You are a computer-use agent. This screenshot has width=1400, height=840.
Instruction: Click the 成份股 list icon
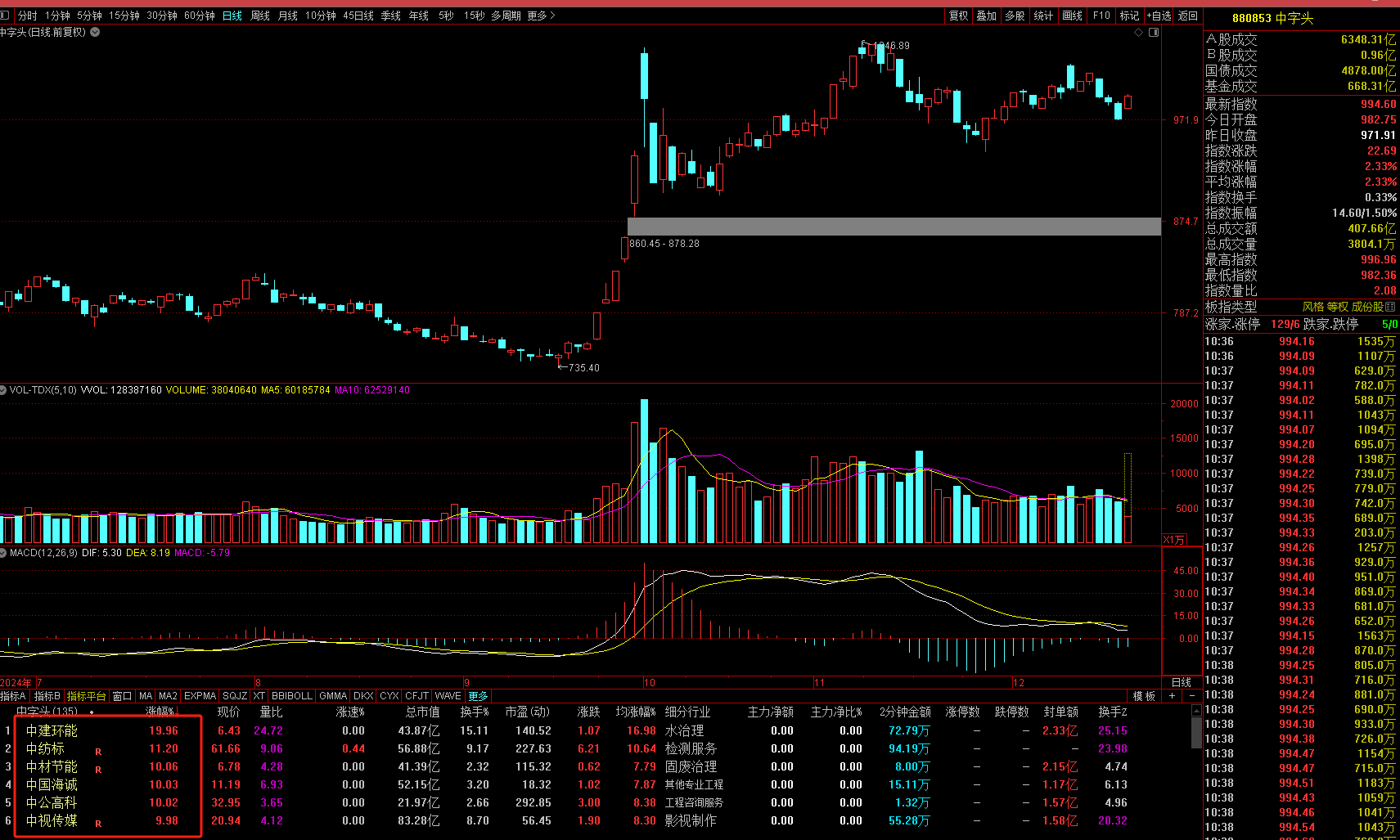(1390, 307)
